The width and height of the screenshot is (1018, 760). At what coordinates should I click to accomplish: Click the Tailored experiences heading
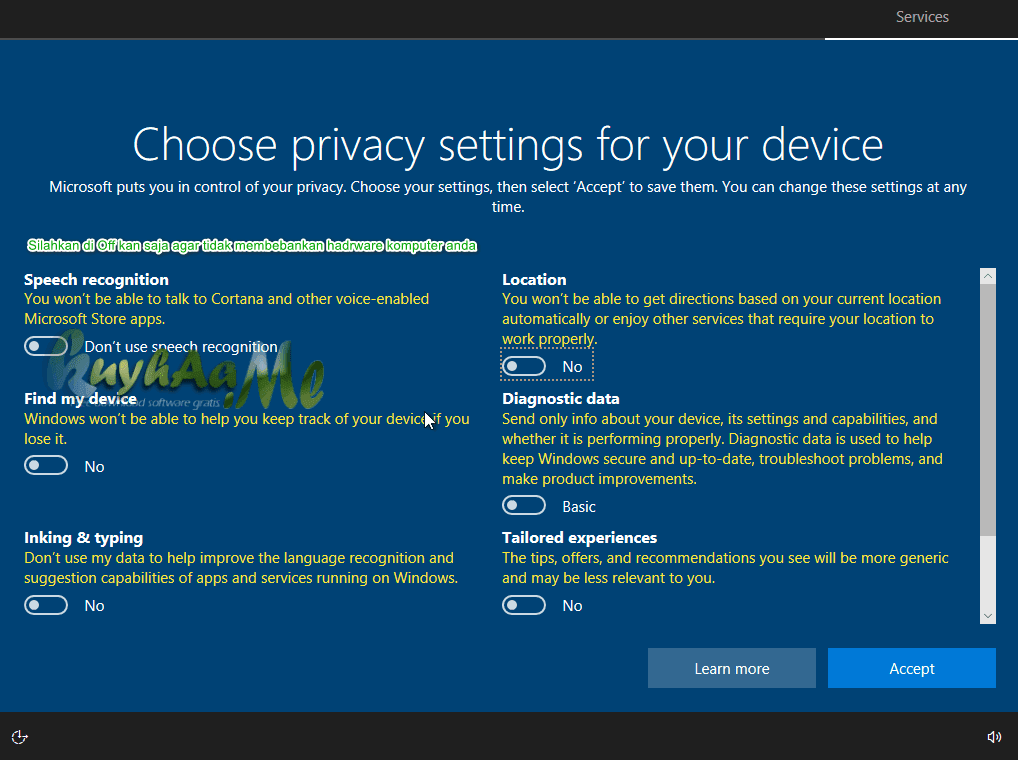pyautogui.click(x=579, y=537)
